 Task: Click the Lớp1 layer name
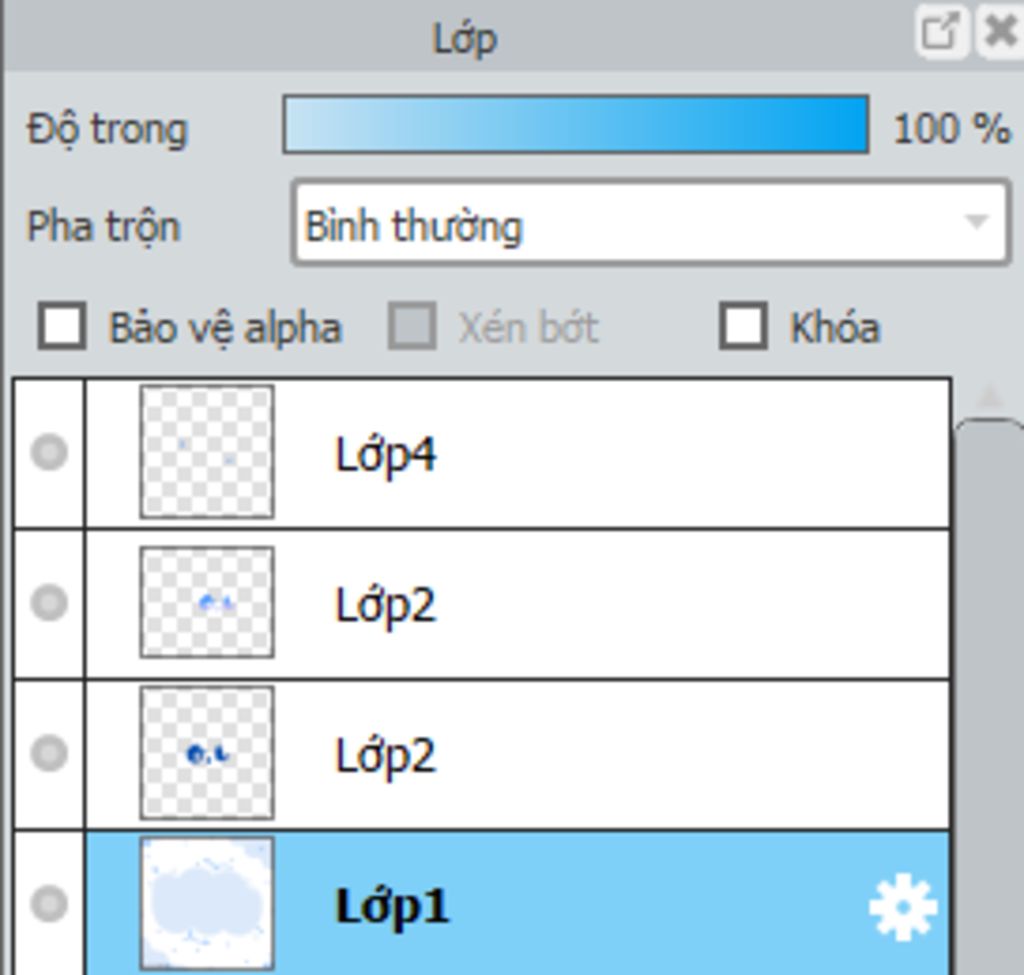pyautogui.click(x=392, y=906)
